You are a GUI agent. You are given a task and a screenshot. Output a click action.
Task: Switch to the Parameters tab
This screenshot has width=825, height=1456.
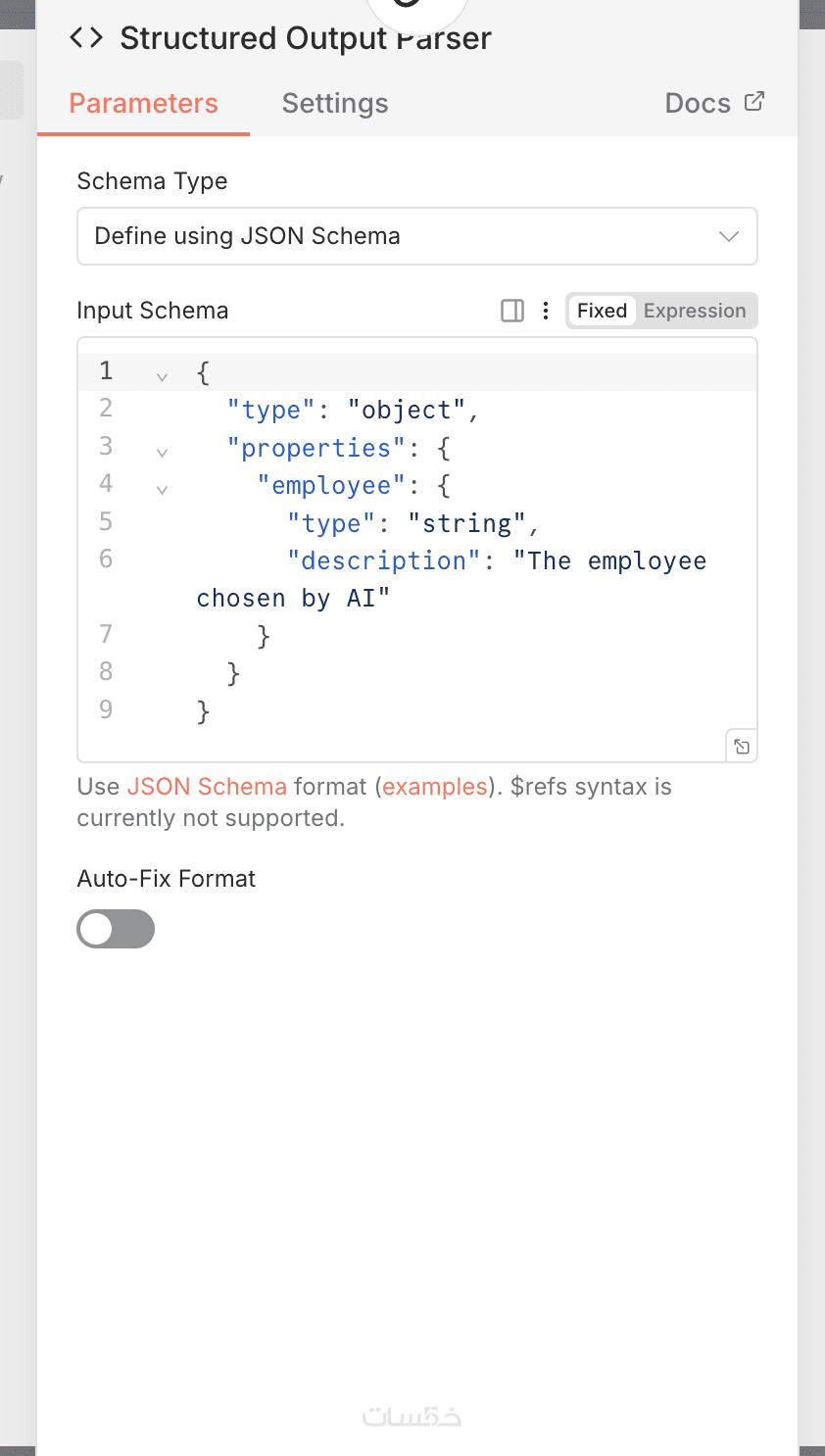click(x=143, y=103)
